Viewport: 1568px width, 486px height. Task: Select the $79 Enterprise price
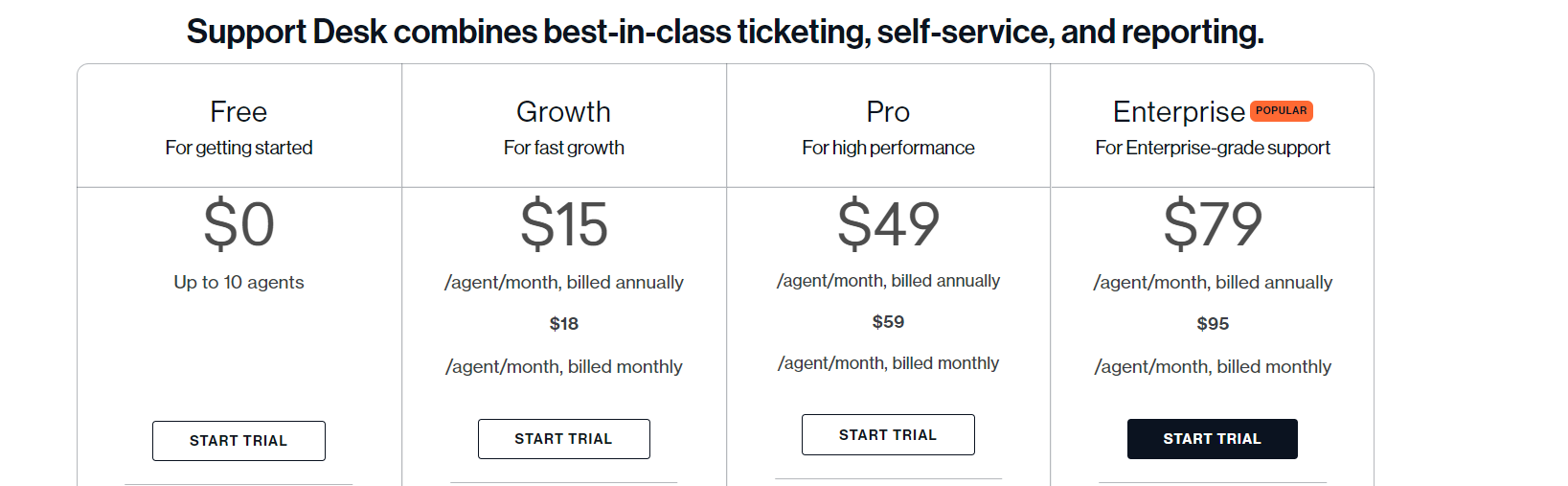tap(1213, 224)
